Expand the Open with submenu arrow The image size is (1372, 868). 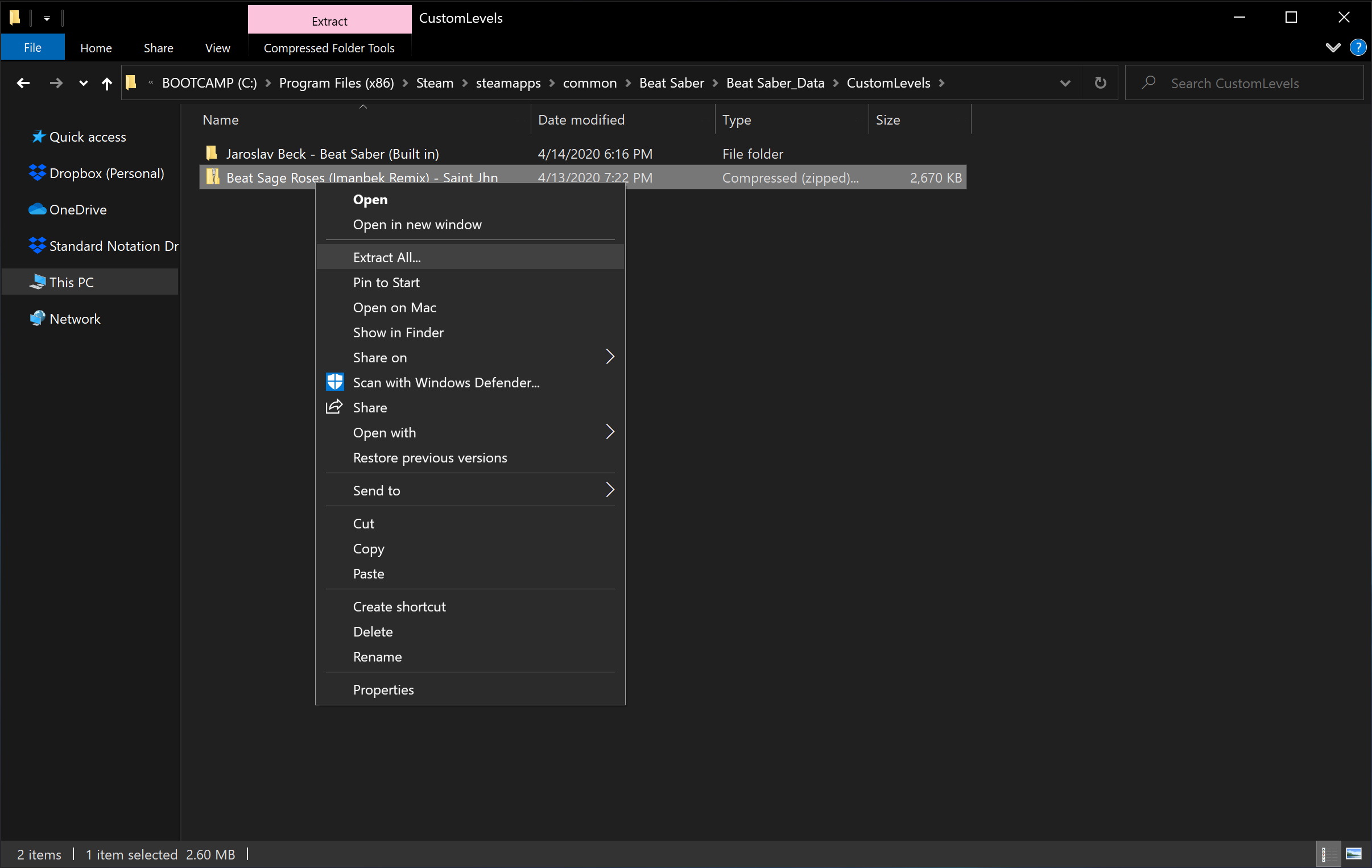point(610,432)
